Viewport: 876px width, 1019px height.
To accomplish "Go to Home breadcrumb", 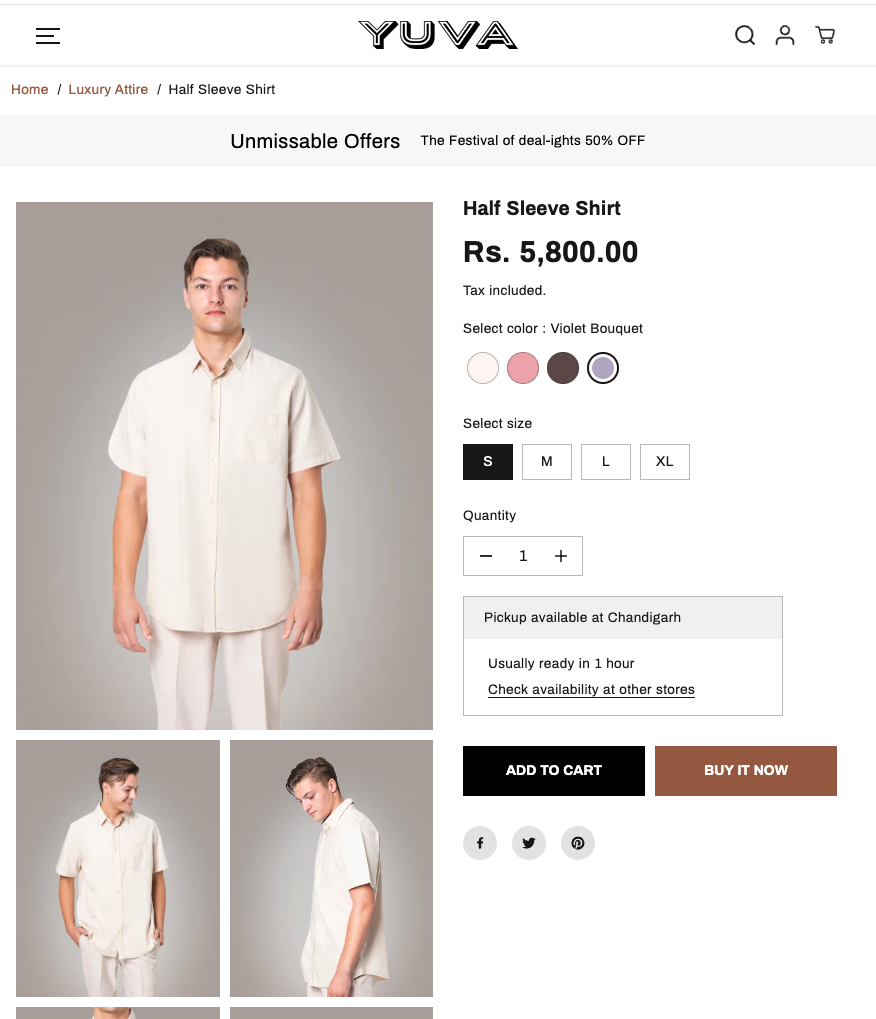I will pyautogui.click(x=30, y=90).
